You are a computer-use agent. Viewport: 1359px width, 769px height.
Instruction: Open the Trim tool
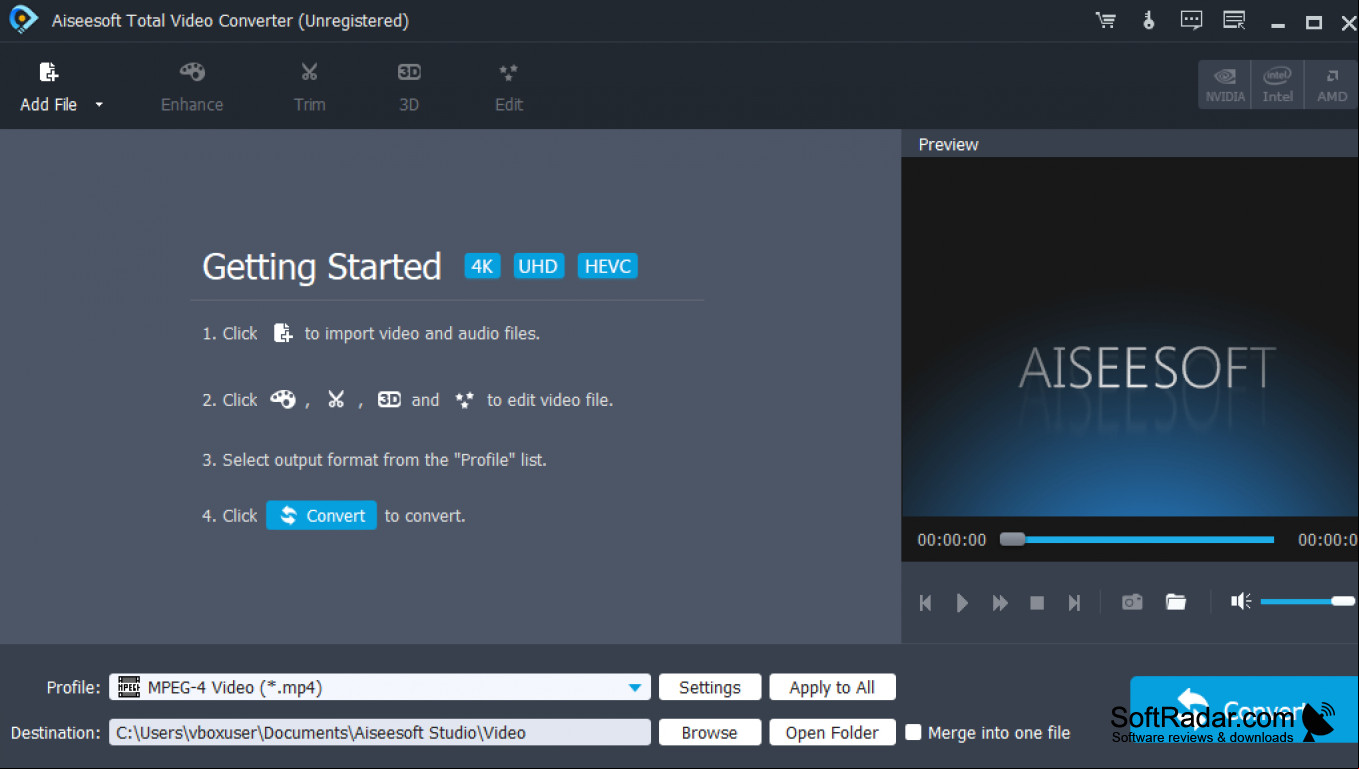click(309, 87)
